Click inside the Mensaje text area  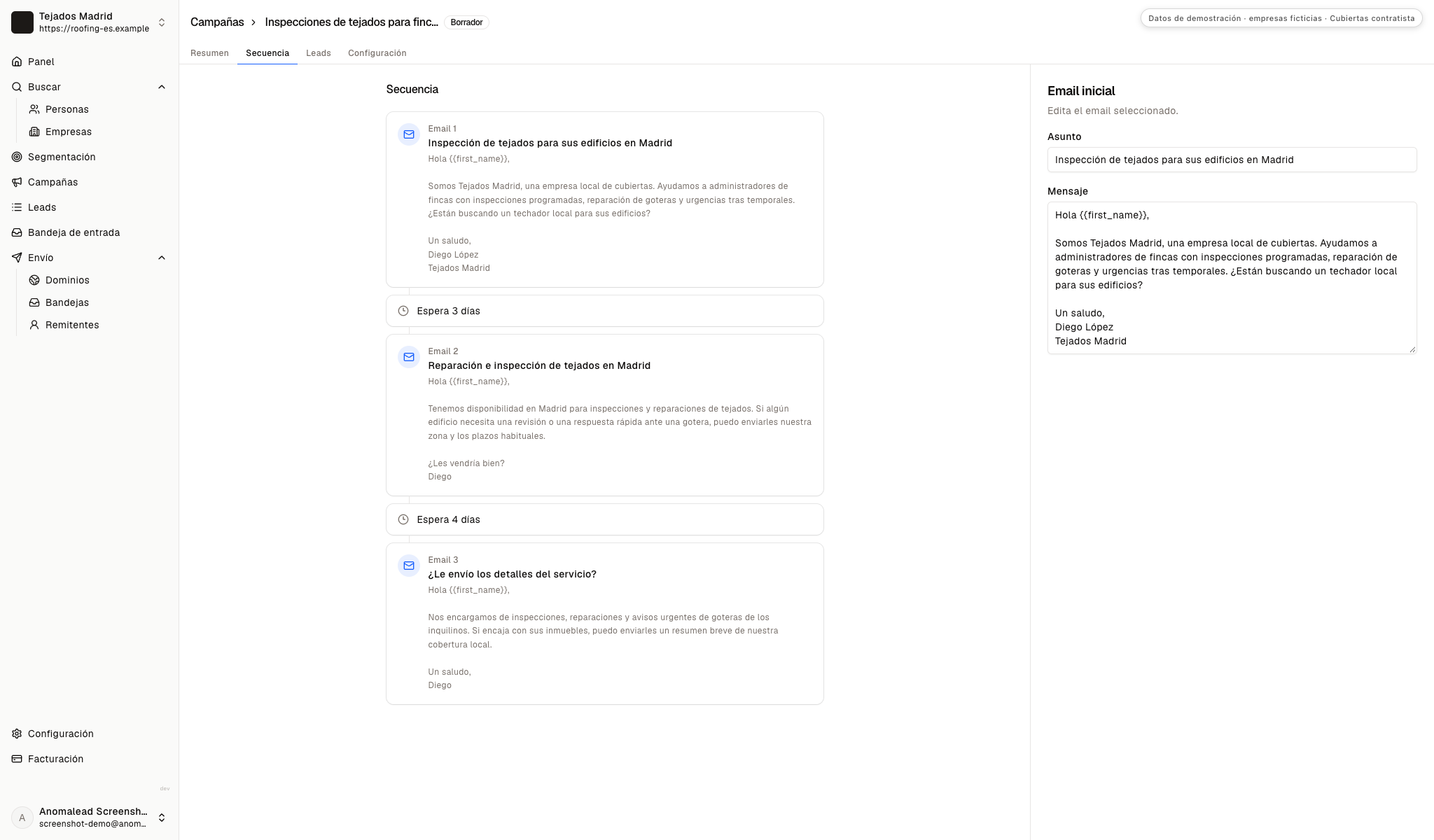click(1232, 278)
